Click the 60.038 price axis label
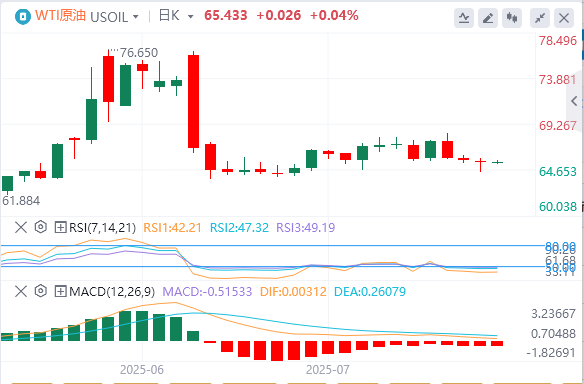Viewport: 584px width, 384px height. (x=558, y=206)
